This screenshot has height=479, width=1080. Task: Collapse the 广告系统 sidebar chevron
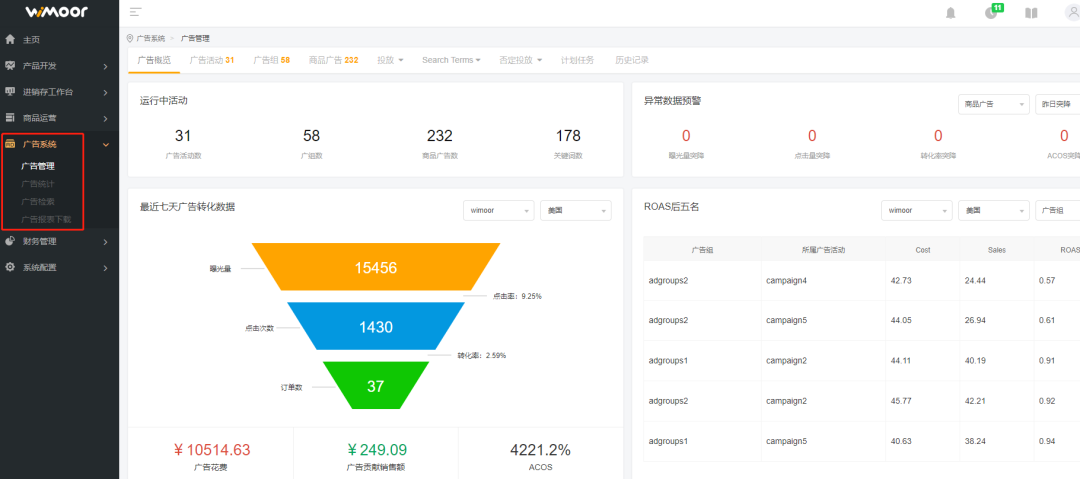click(x=105, y=145)
